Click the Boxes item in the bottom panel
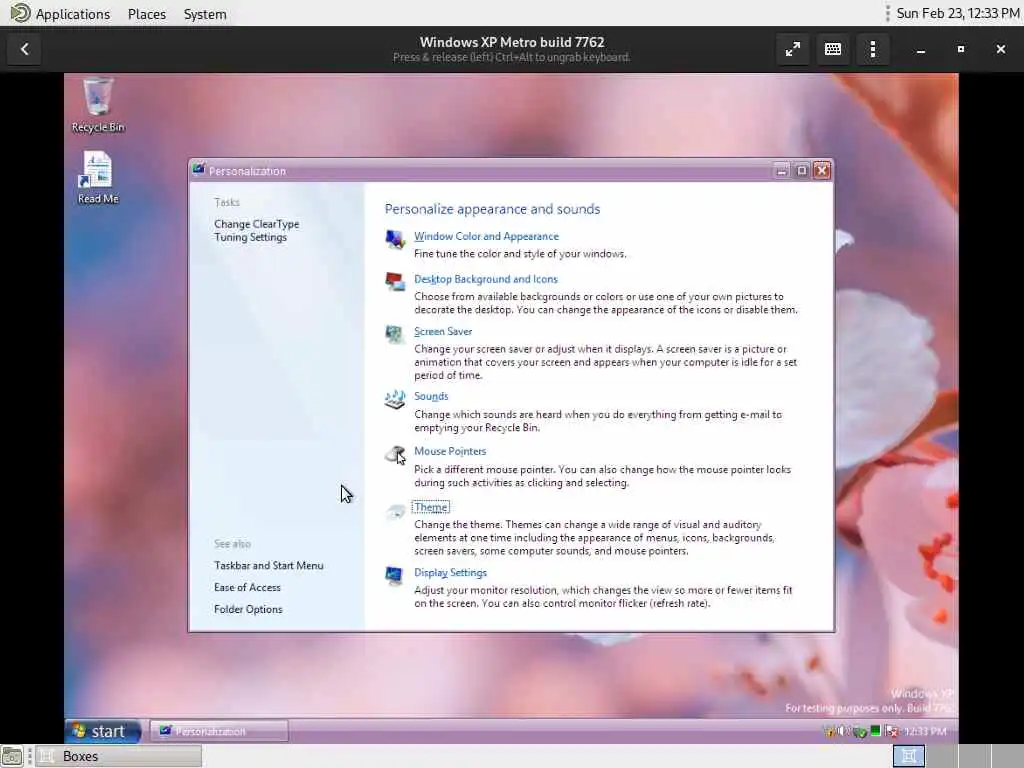 point(118,756)
